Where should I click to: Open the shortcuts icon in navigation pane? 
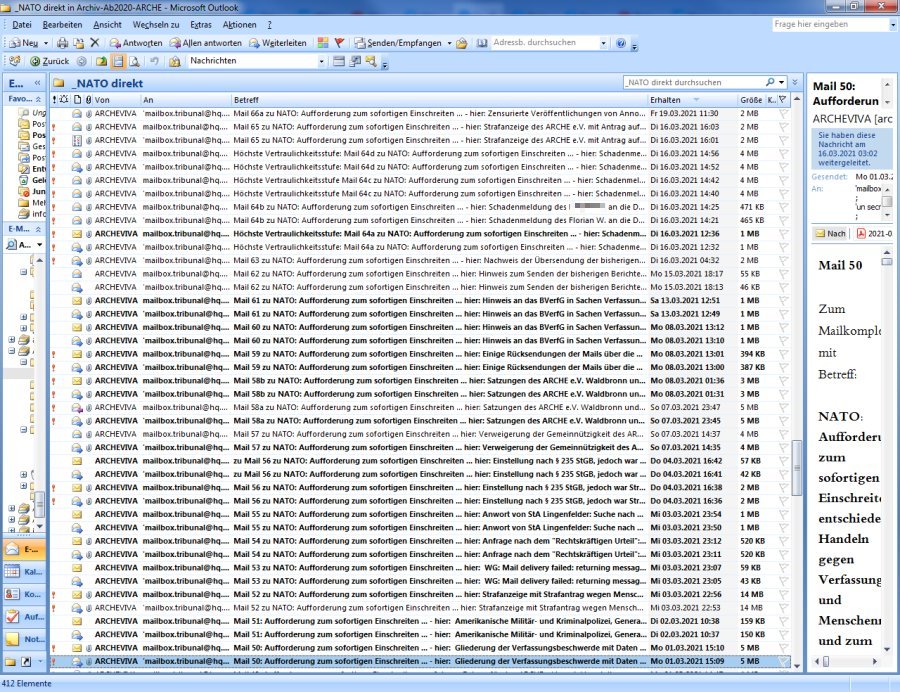click(26, 662)
